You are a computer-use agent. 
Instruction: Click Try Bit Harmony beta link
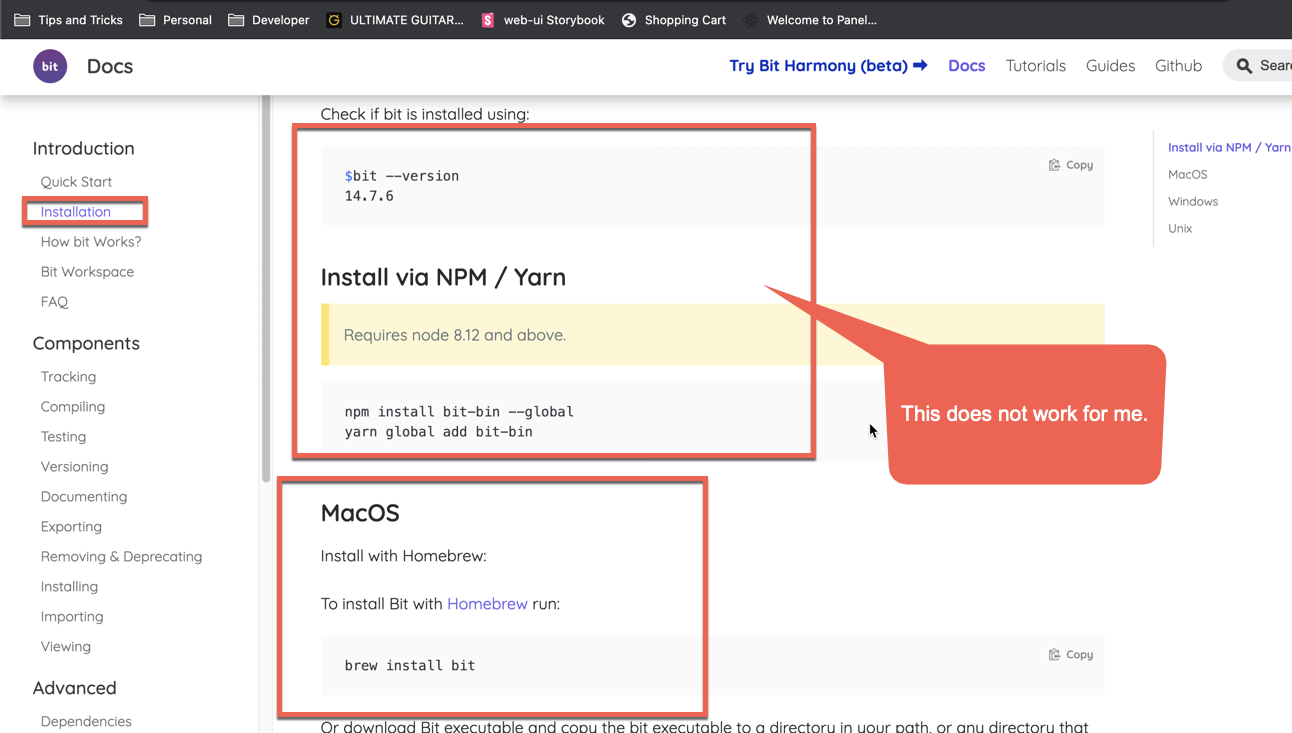828,65
